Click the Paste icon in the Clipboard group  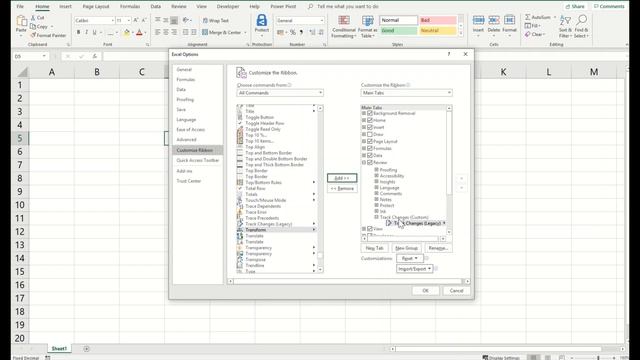[x=21, y=21]
